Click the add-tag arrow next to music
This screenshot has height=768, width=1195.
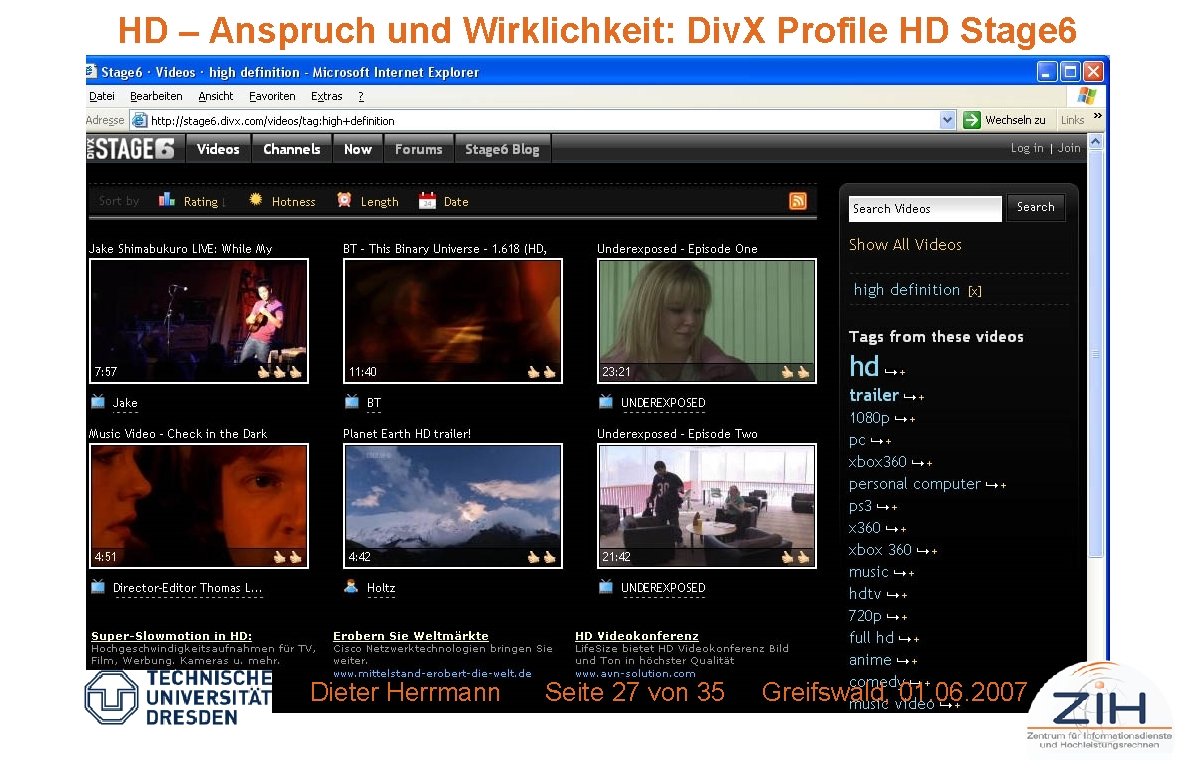tap(904, 572)
